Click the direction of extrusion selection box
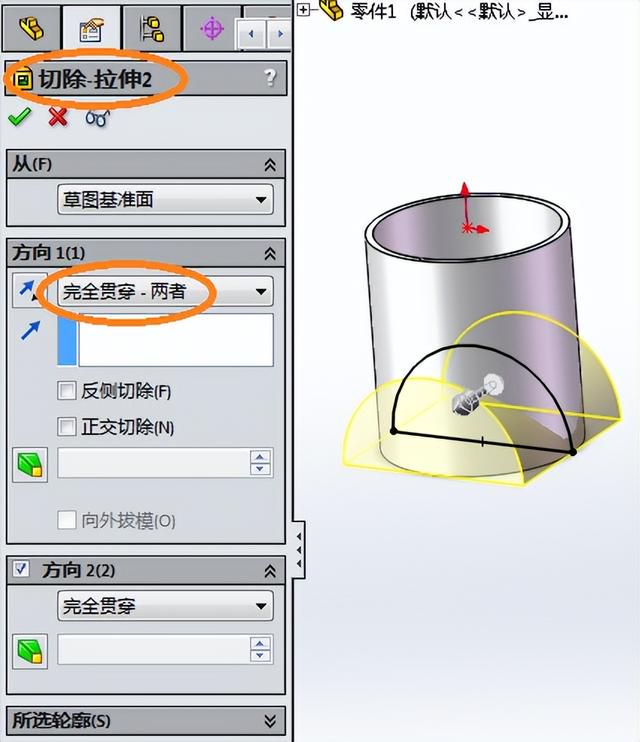The width and height of the screenshot is (640, 742). point(165,340)
